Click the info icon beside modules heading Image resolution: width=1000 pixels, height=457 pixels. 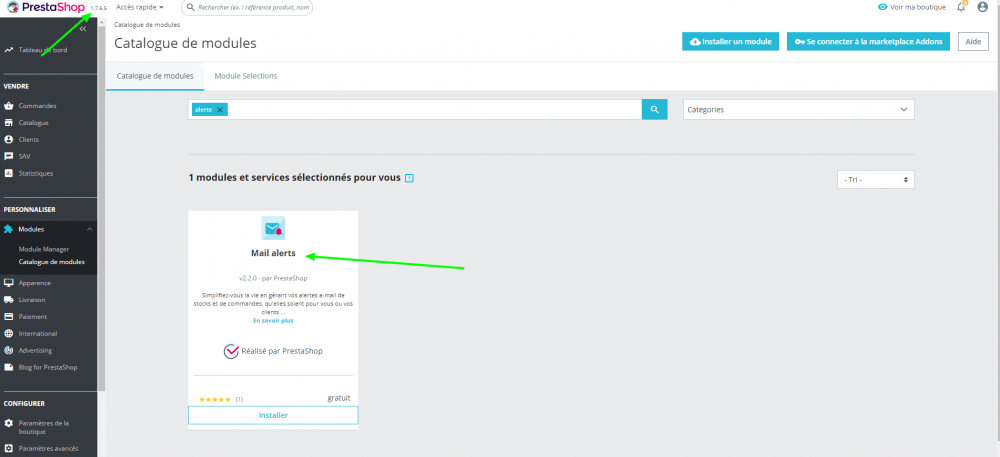click(409, 178)
